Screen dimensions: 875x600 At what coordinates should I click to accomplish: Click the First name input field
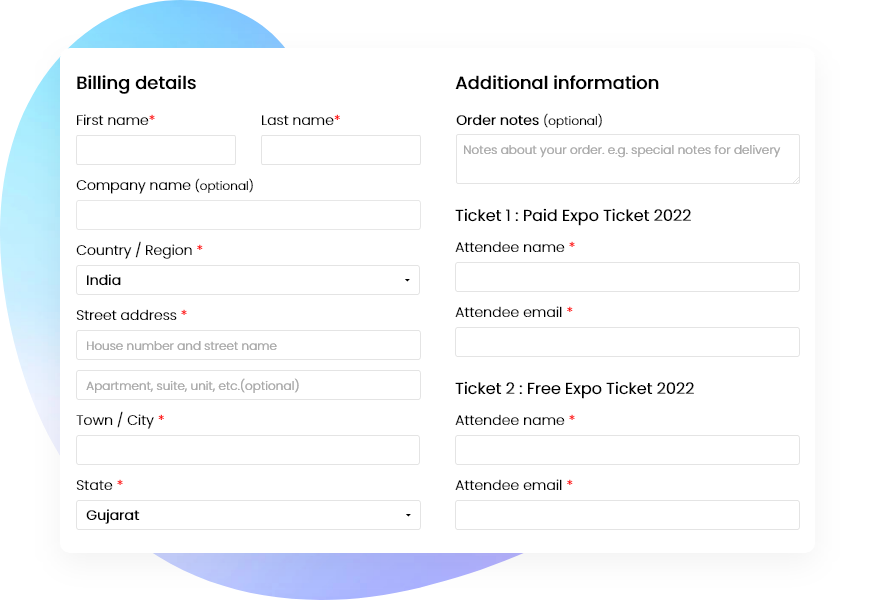click(155, 150)
